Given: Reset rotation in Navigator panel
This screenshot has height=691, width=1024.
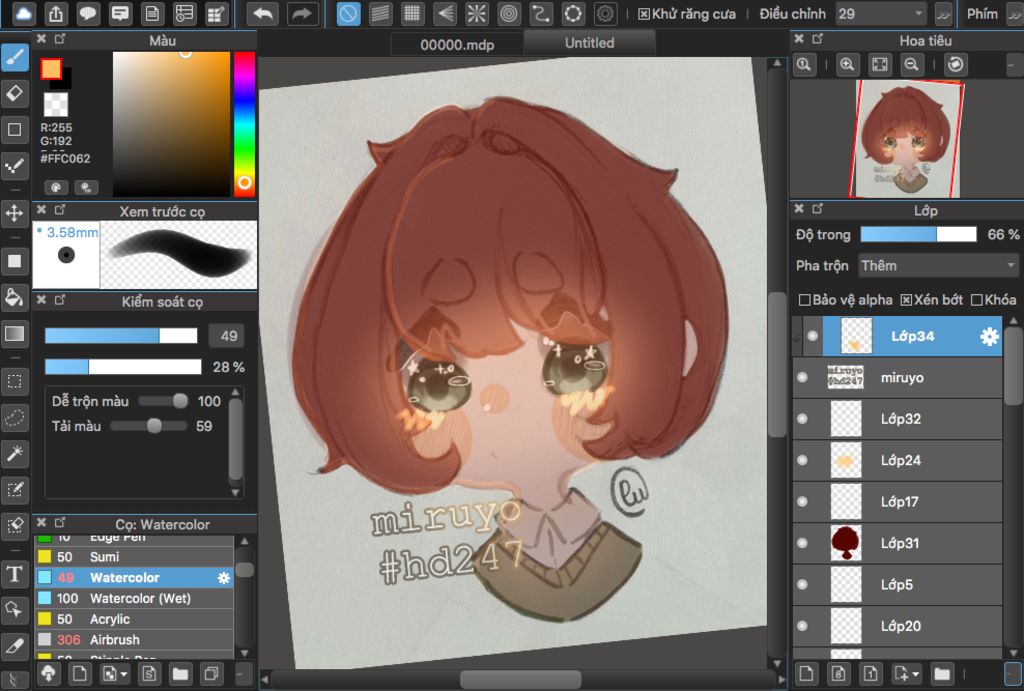Looking at the screenshot, I should pos(955,64).
